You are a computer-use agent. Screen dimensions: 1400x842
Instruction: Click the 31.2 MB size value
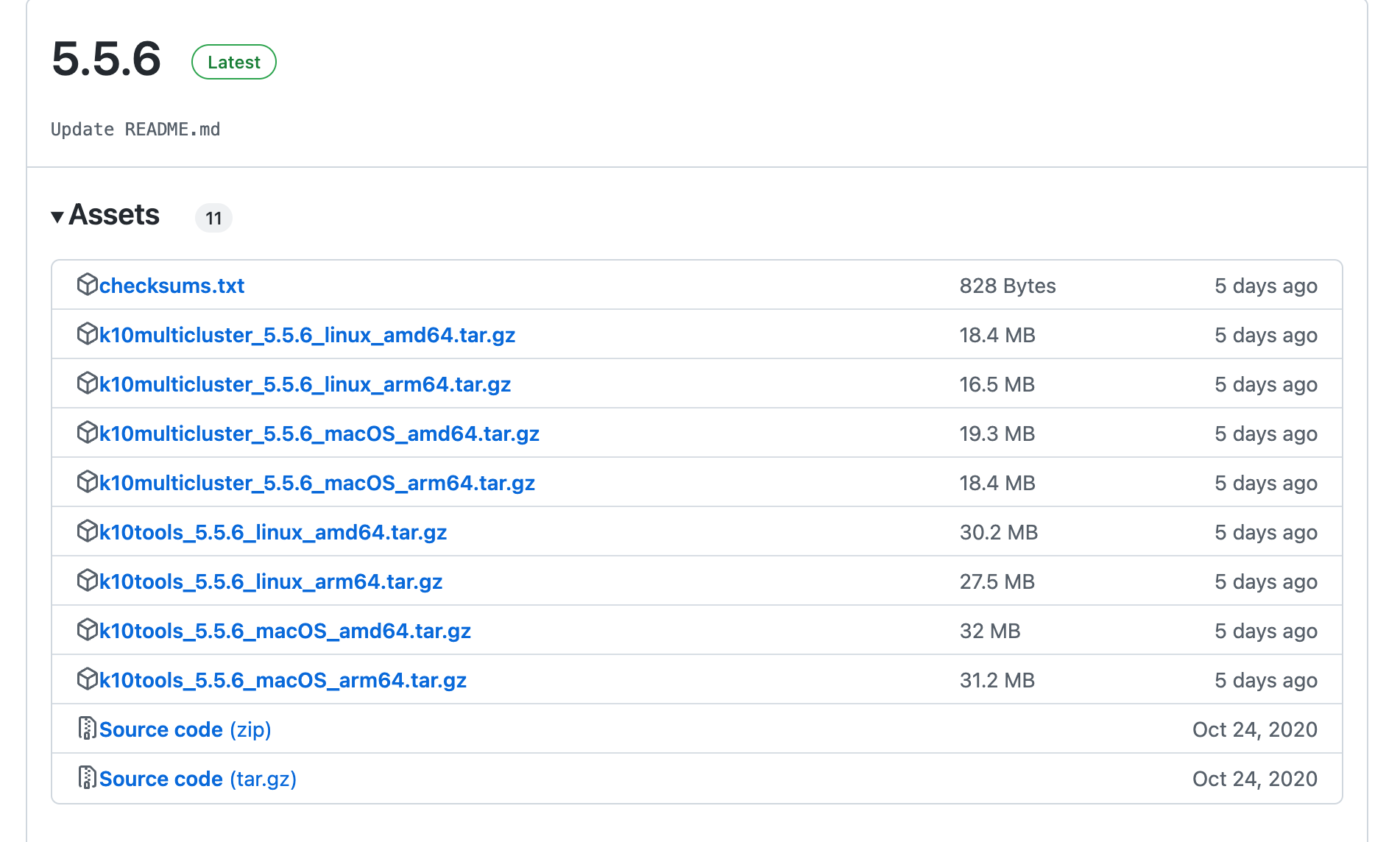[x=997, y=680]
